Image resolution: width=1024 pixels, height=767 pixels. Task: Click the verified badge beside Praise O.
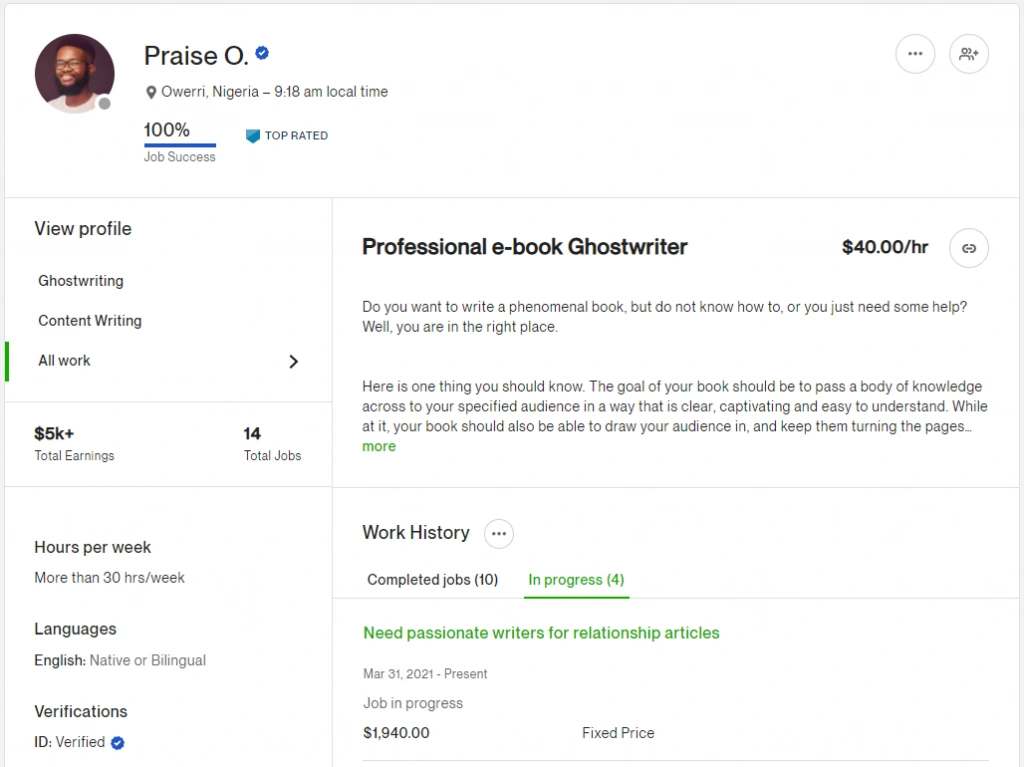tap(263, 53)
